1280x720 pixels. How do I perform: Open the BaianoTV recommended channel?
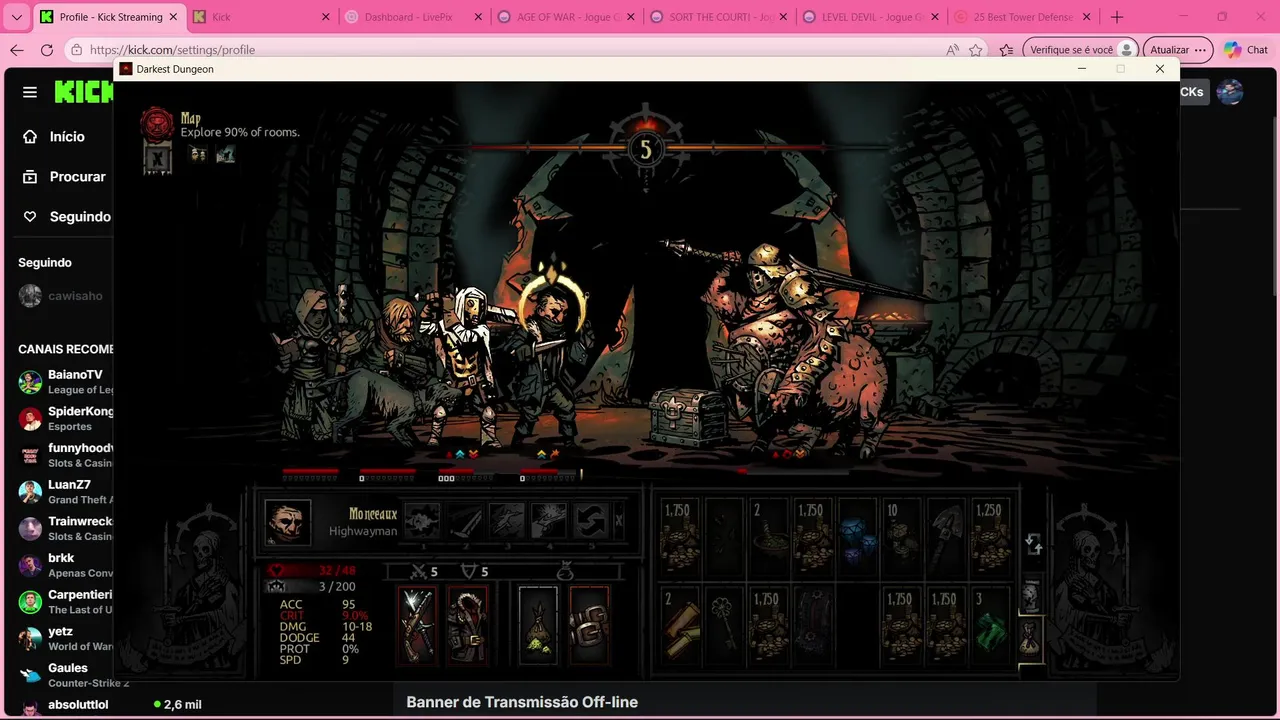64,382
